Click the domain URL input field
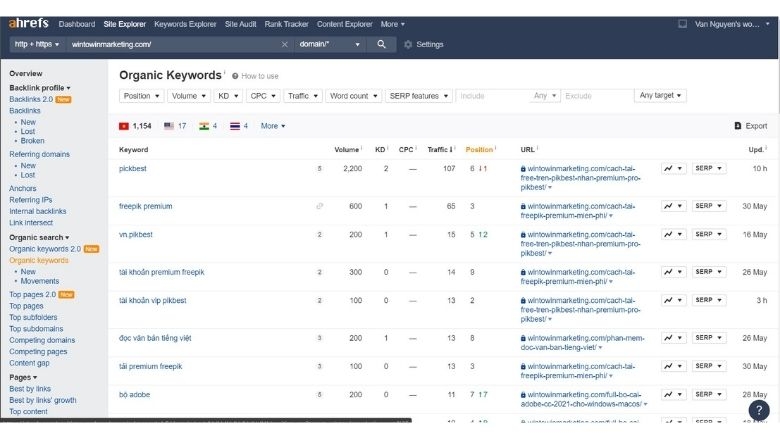Viewport: 780px width, 439px height. tap(173, 44)
